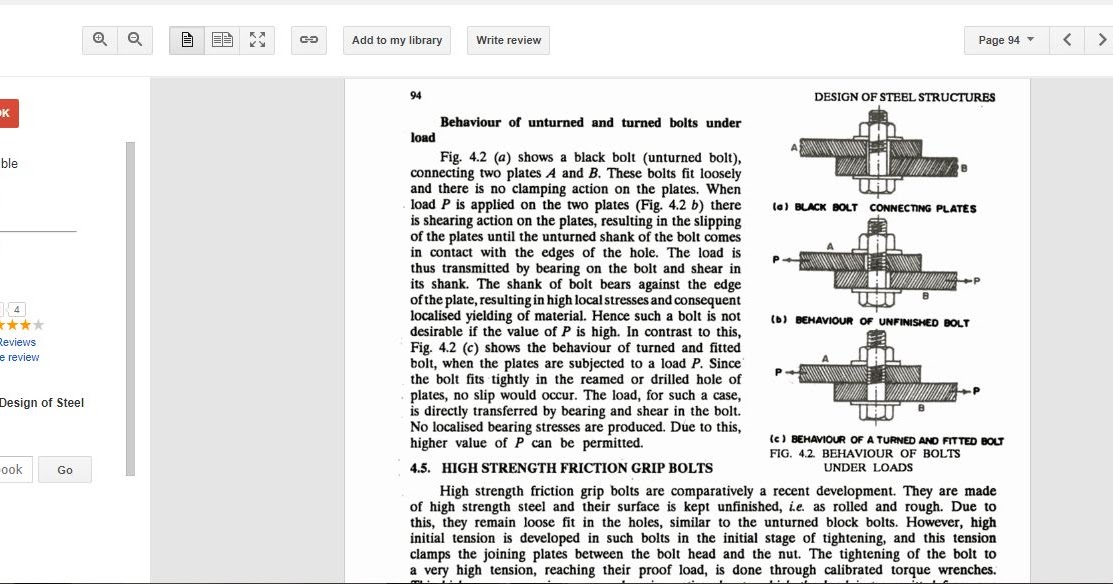Click heading '4.5. HIGH STRENGTH FRICTION GRIP BOLTS'
The image size is (1113, 584).
click(561, 468)
